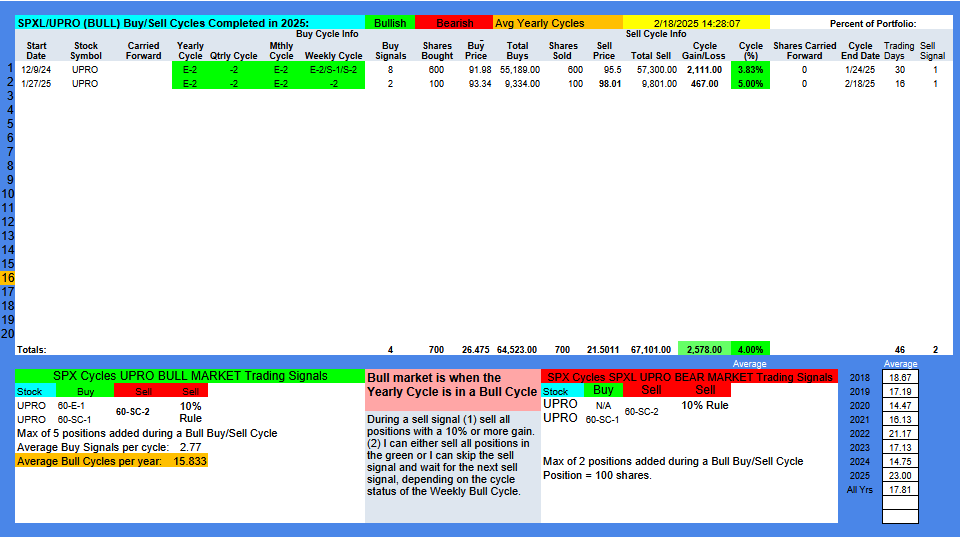The height and width of the screenshot is (537, 960).
Task: Click the weekly cycle cell E-2/S-1/S-2
Action: point(333,70)
